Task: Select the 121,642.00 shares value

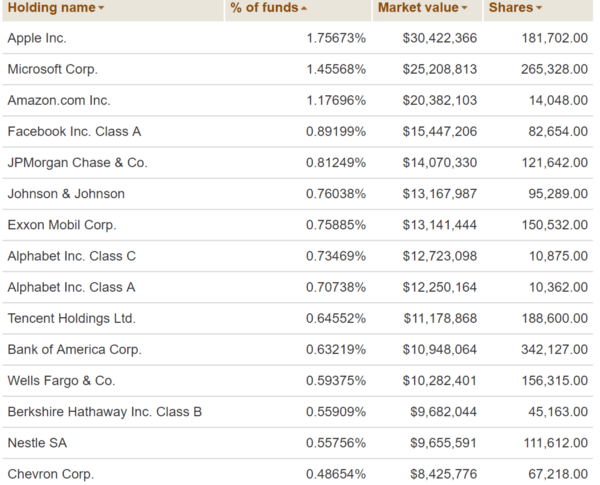Action: (555, 163)
